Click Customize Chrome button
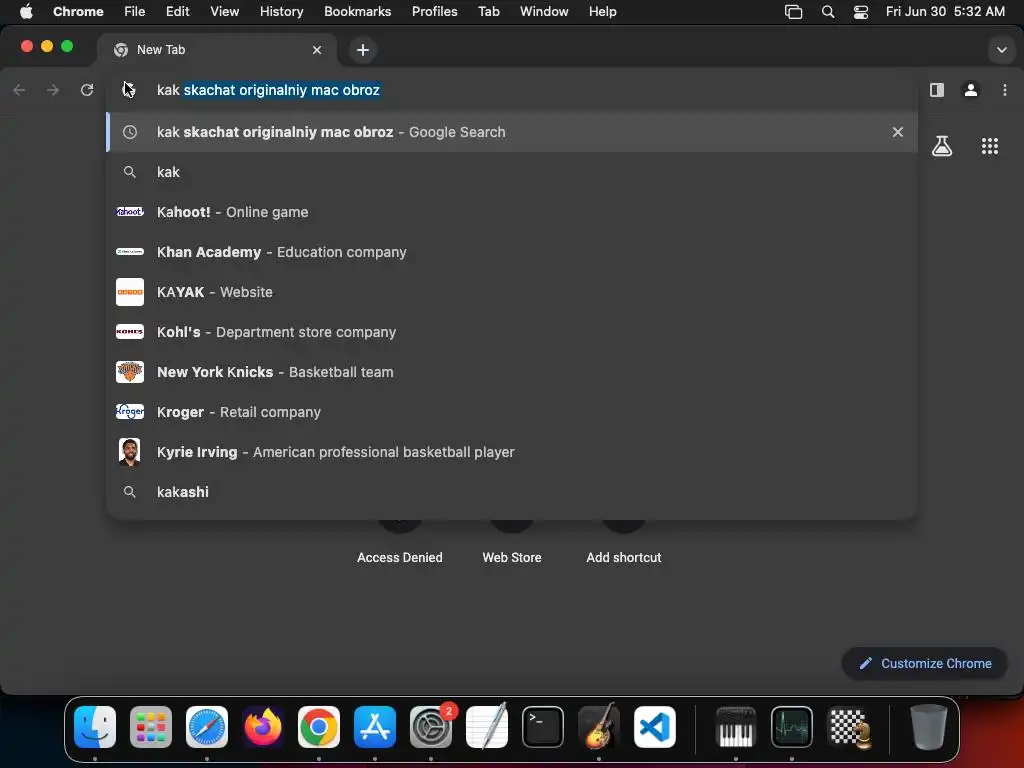1024x768 pixels. 924,664
